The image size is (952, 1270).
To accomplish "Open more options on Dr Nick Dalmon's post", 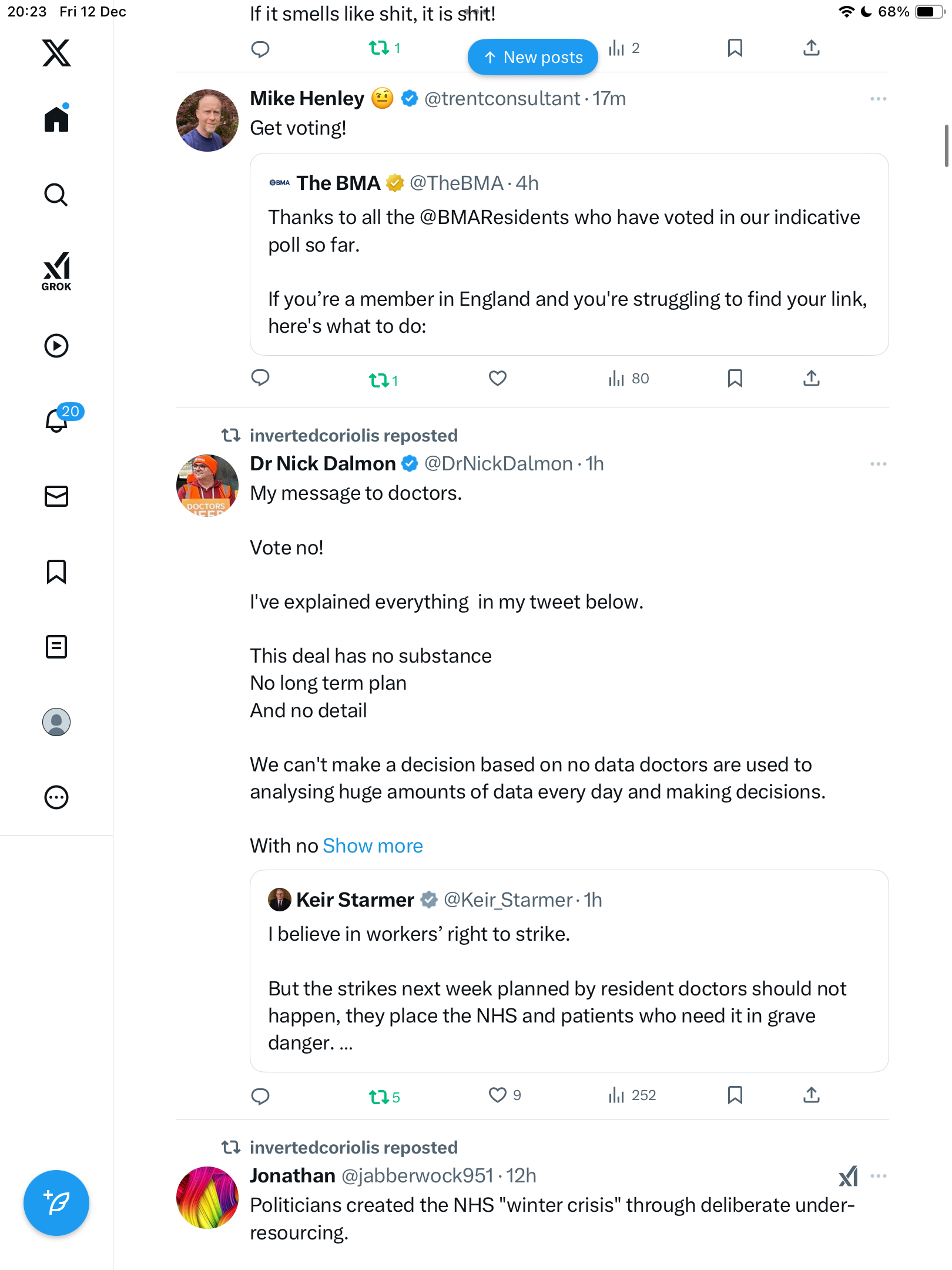I will coord(878,464).
